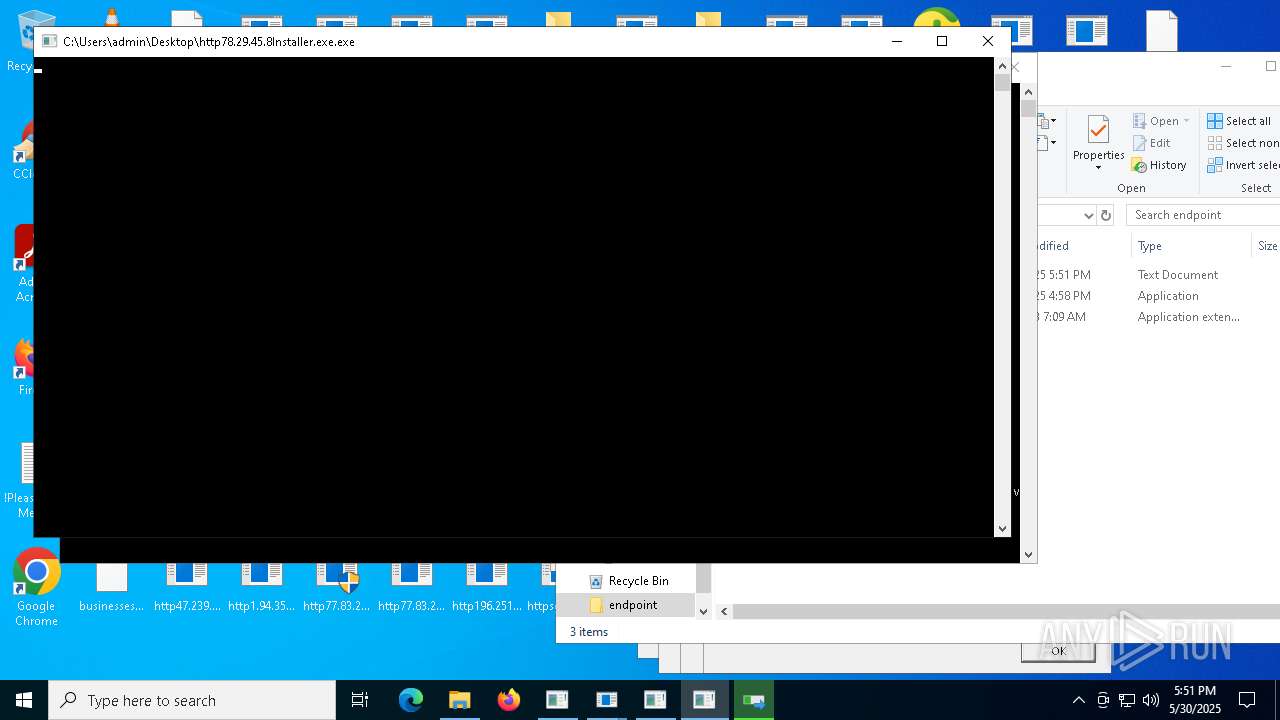This screenshot has width=1280, height=720.
Task: Click the Search endpoint field
Action: tap(1203, 215)
